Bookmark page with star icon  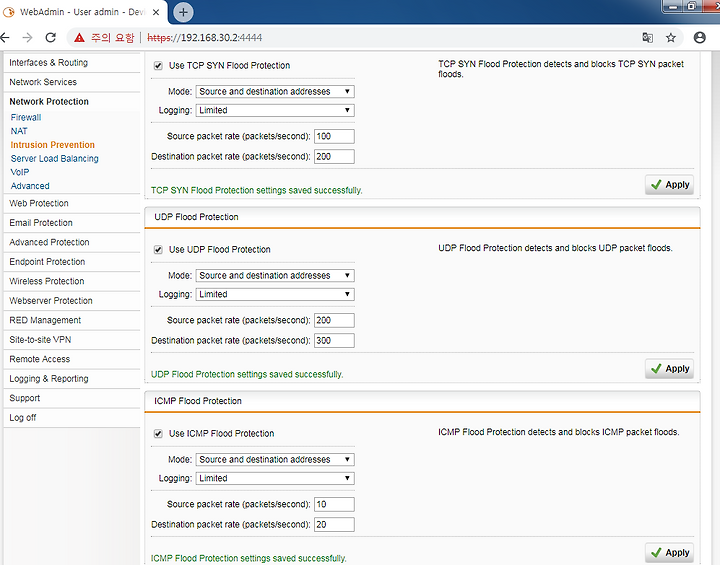(x=671, y=38)
